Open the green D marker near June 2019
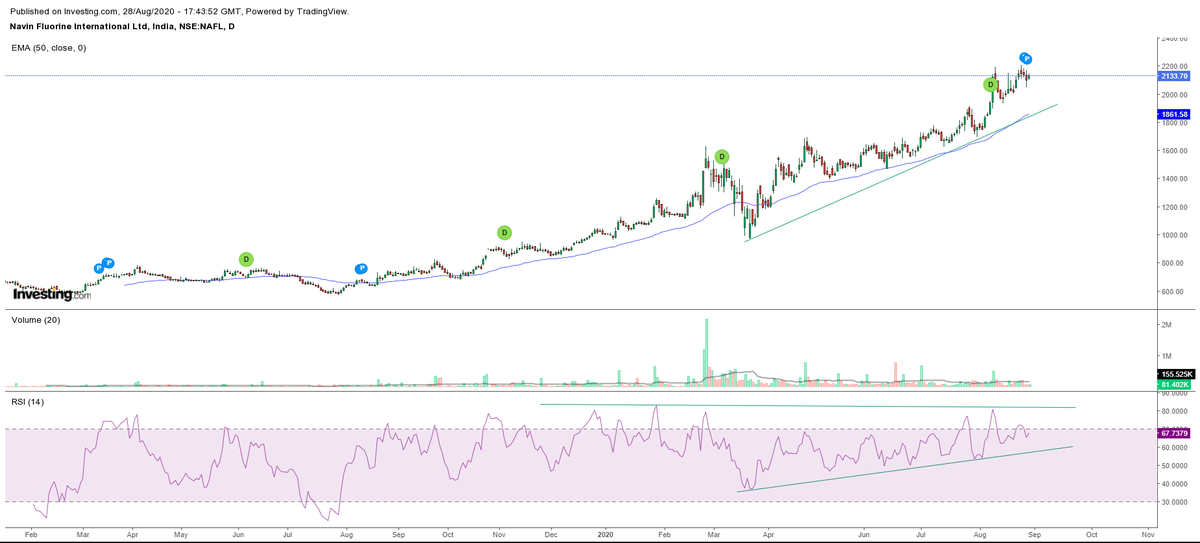The width and height of the screenshot is (1200, 543). 246,260
